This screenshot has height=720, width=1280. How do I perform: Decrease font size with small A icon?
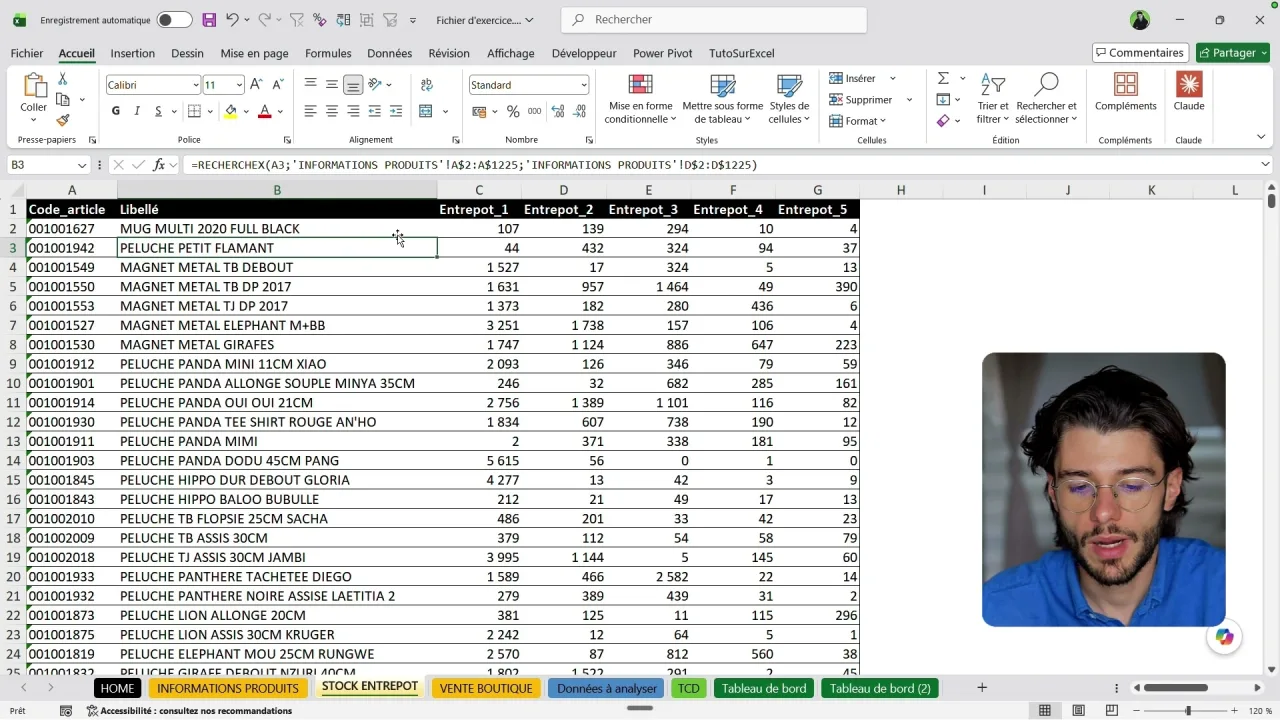pyautogui.click(x=277, y=85)
